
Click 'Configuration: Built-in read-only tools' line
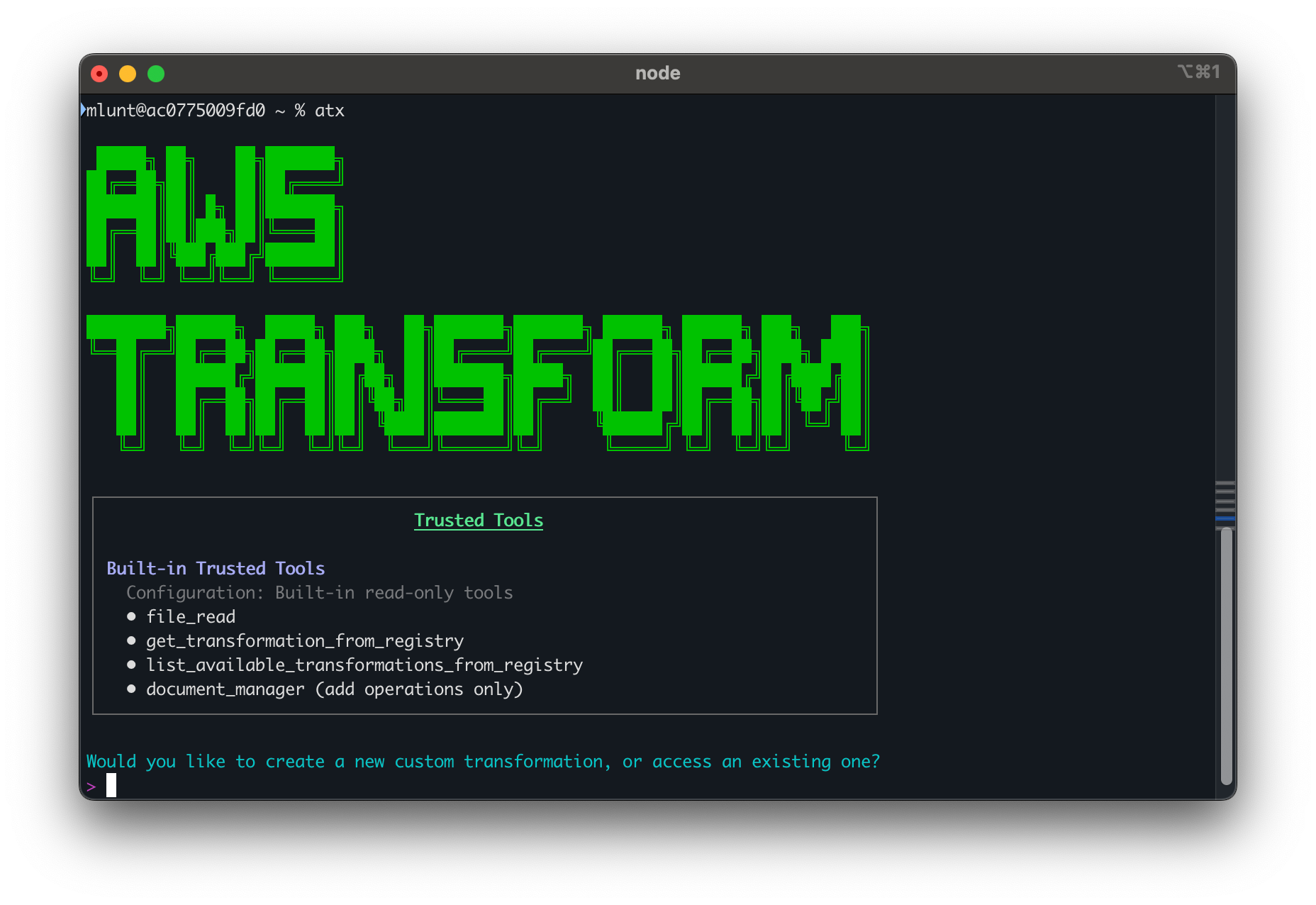coord(319,593)
